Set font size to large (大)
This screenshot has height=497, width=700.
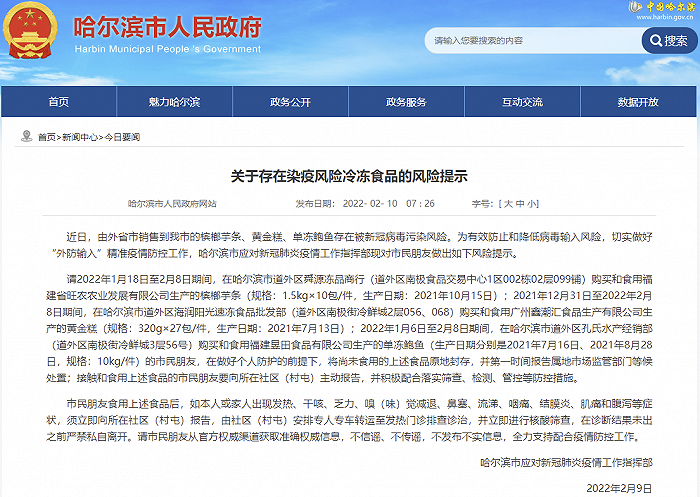click(509, 203)
